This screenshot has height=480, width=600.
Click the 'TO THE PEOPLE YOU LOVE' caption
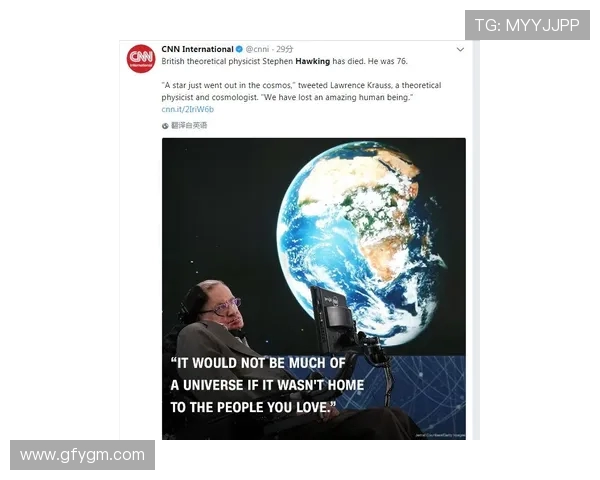coord(254,407)
